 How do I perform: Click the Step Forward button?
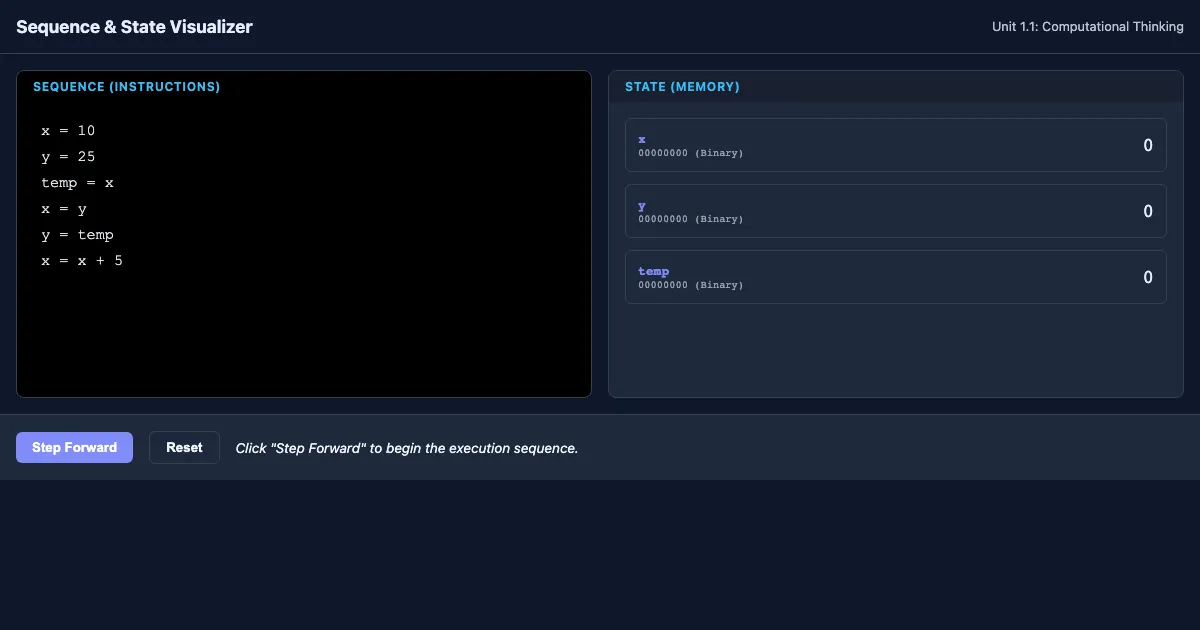[x=74, y=447]
